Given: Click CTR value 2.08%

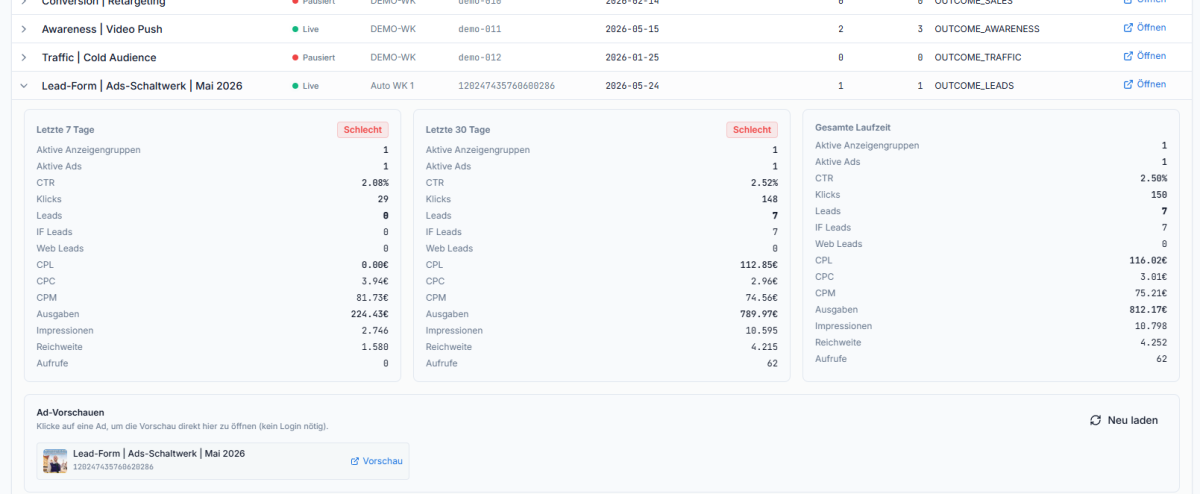Looking at the screenshot, I should point(375,183).
